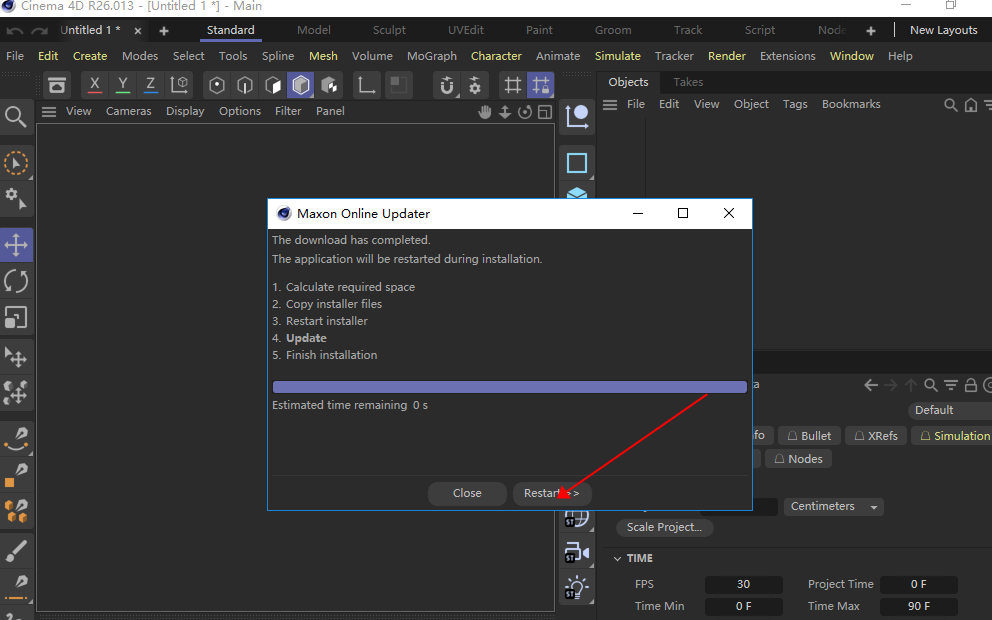
Task: Toggle workplane grid icon
Action: [x=512, y=85]
